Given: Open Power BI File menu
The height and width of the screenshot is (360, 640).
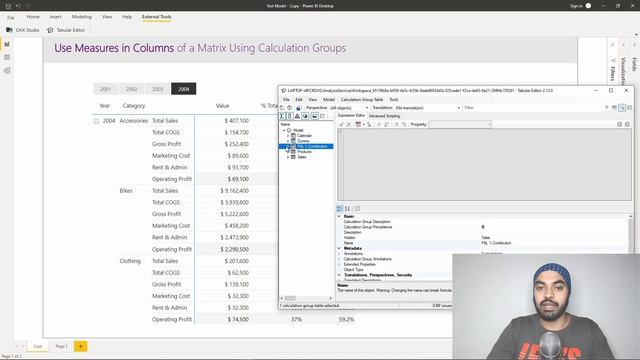Looking at the screenshot, I should tap(11, 17).
